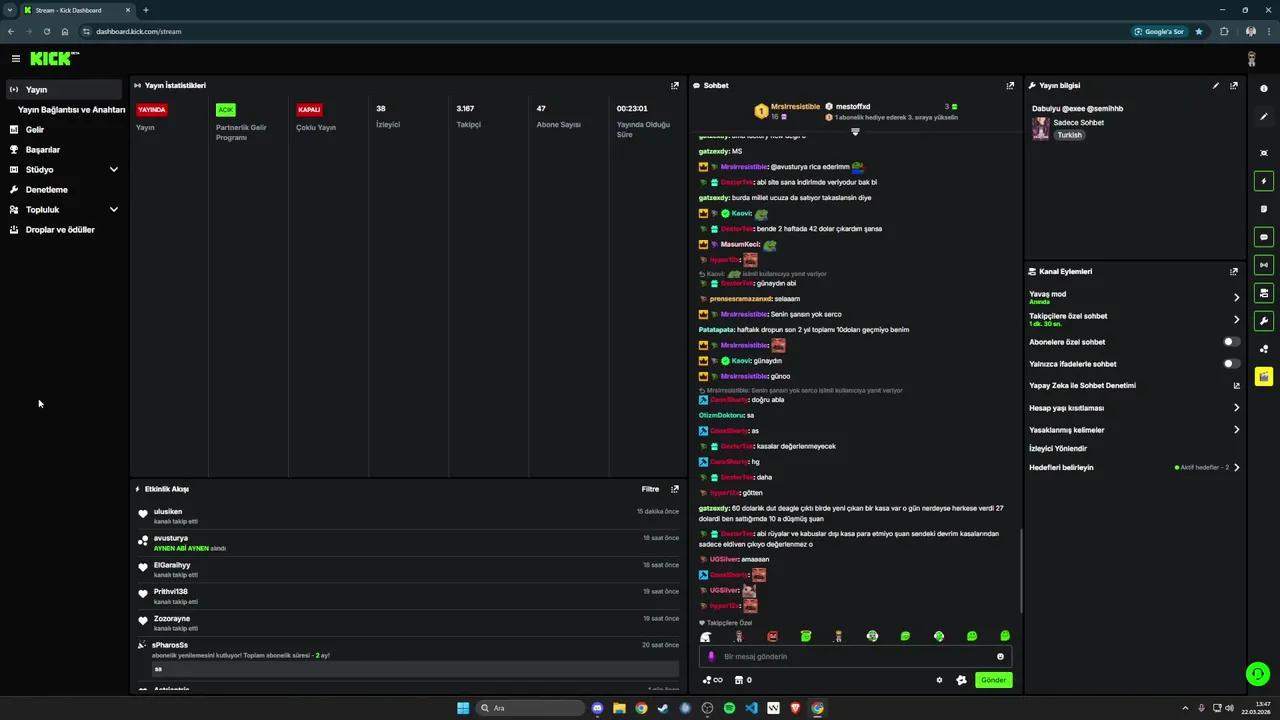This screenshot has height=720, width=1280.
Task: Click the chat bubble icon in right sidebar
Action: tap(1264, 237)
